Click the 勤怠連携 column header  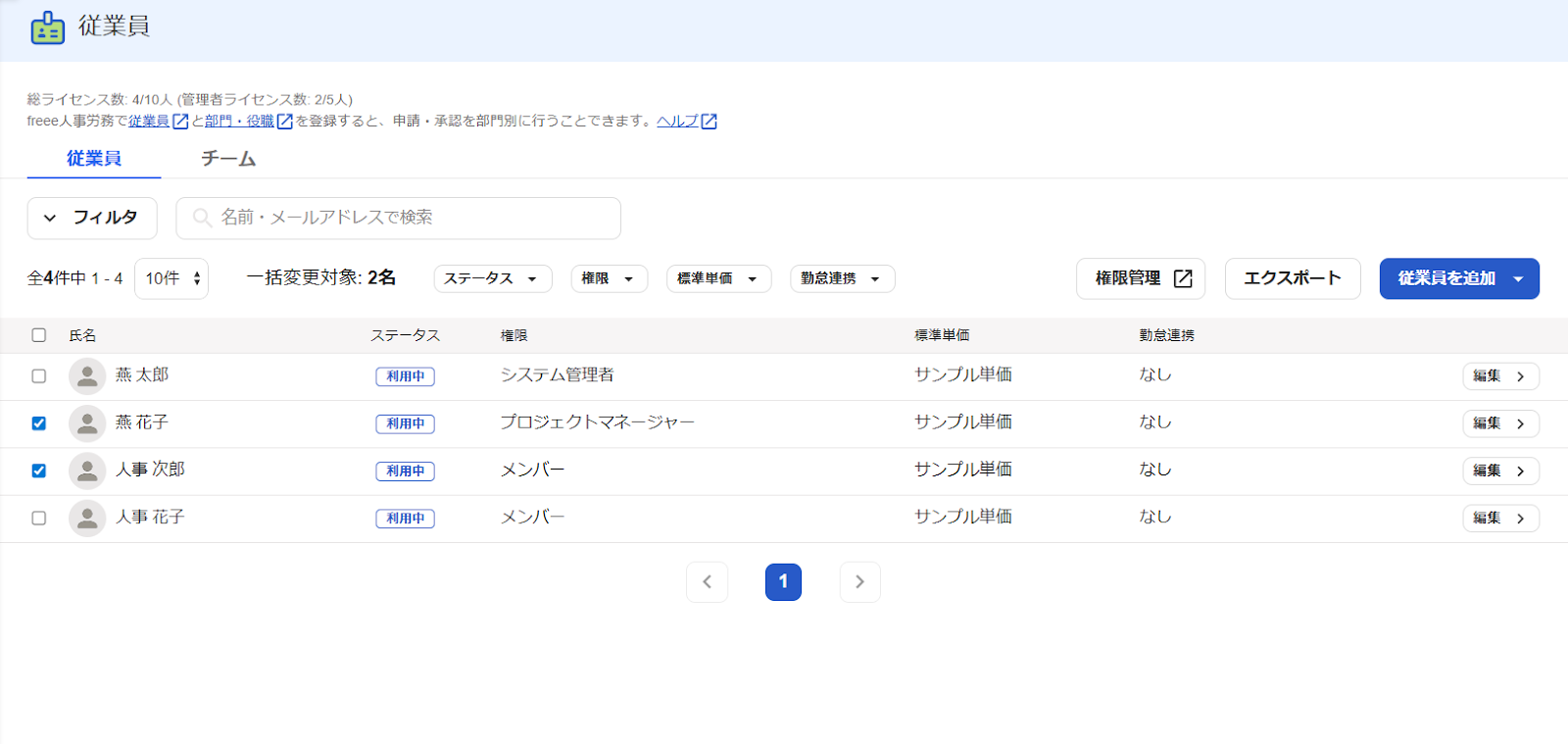pyautogui.click(x=1166, y=335)
